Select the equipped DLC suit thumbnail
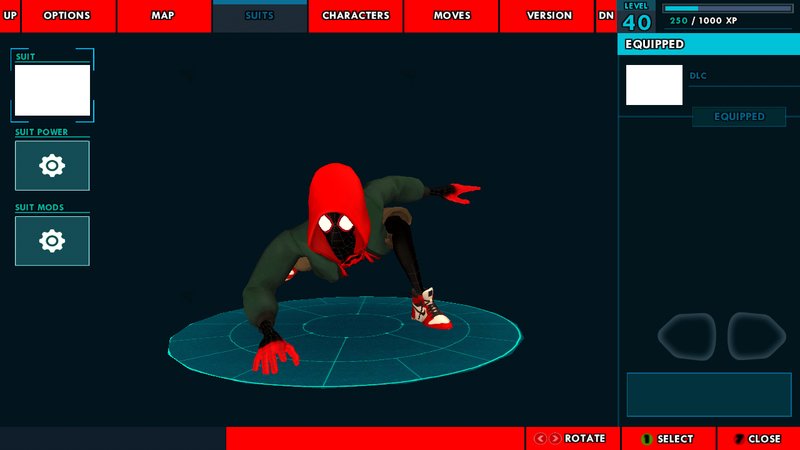 point(654,85)
